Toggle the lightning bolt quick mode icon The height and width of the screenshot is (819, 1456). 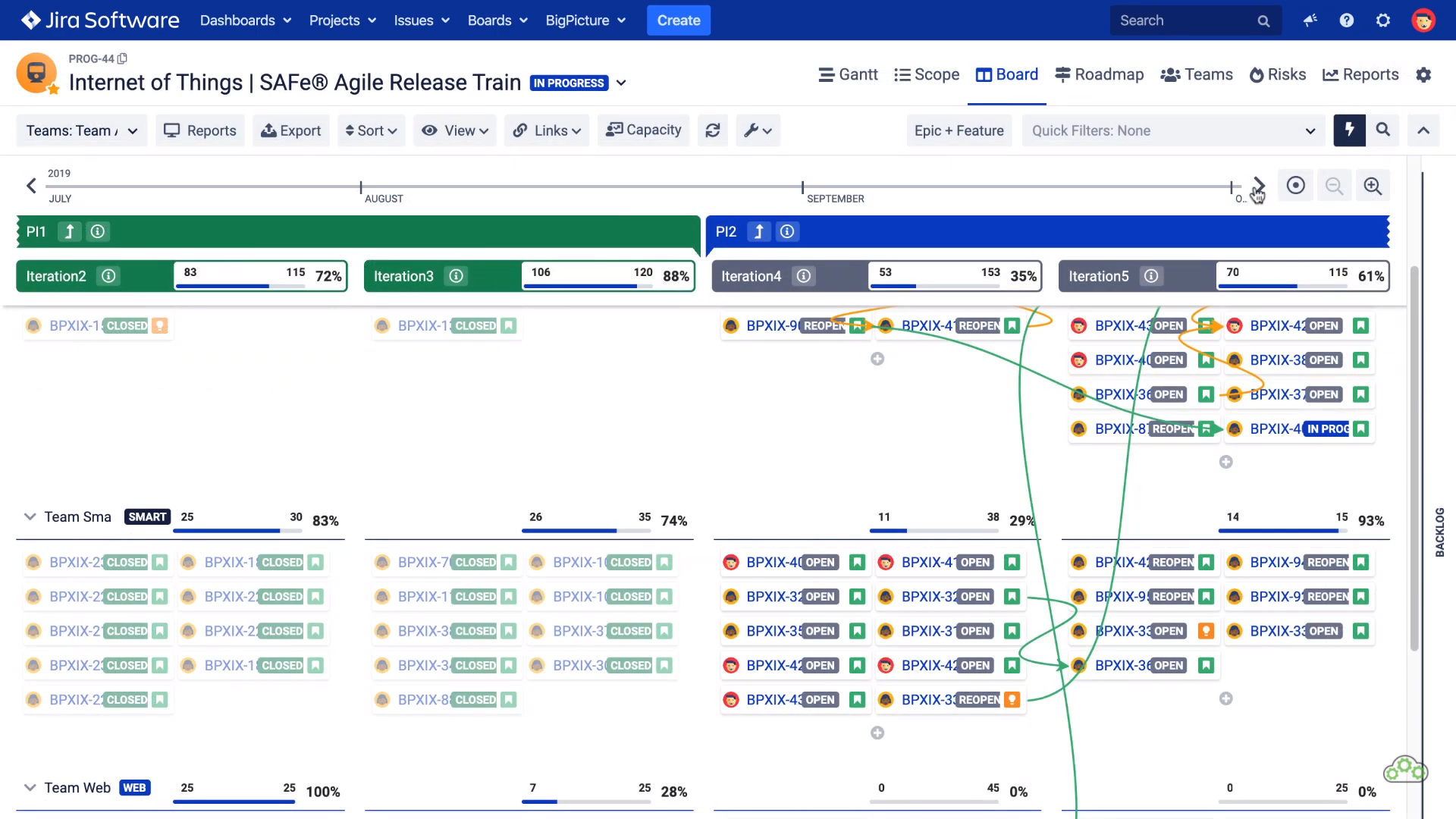coord(1349,130)
